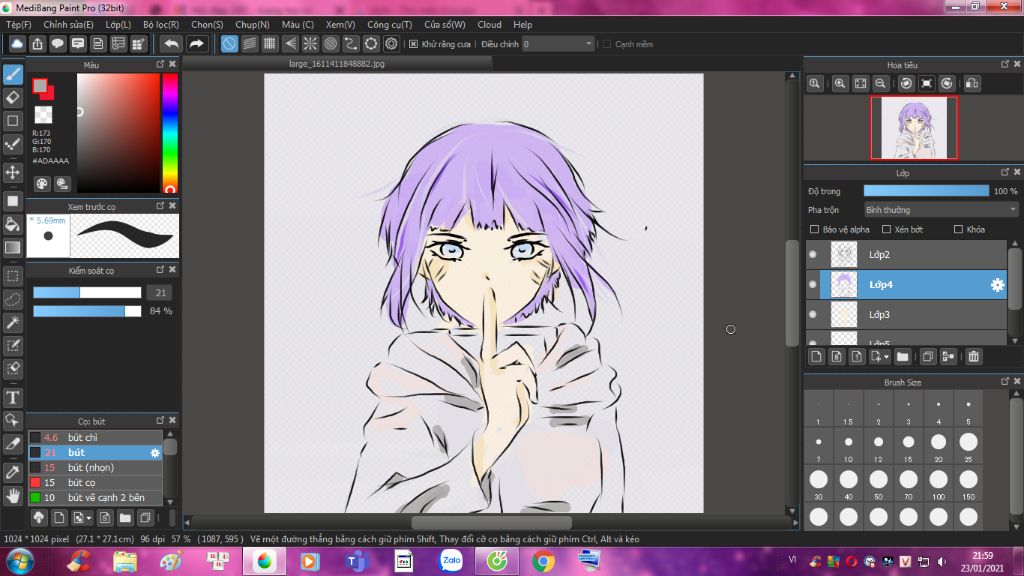Open Lớp4 layer settings gear
The height and width of the screenshot is (576, 1024).
[997, 285]
